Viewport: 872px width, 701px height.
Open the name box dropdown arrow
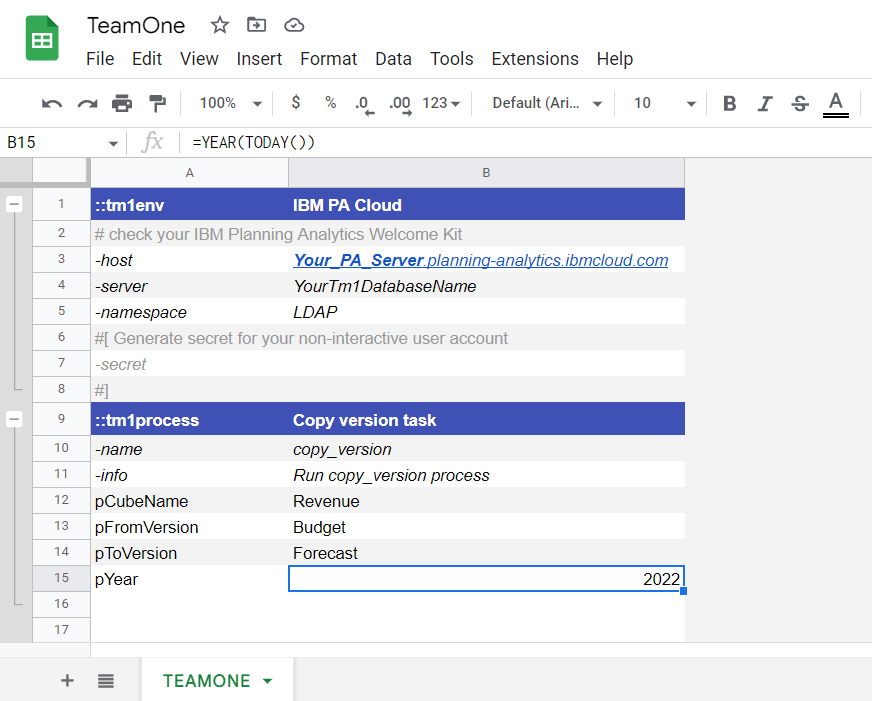click(113, 143)
